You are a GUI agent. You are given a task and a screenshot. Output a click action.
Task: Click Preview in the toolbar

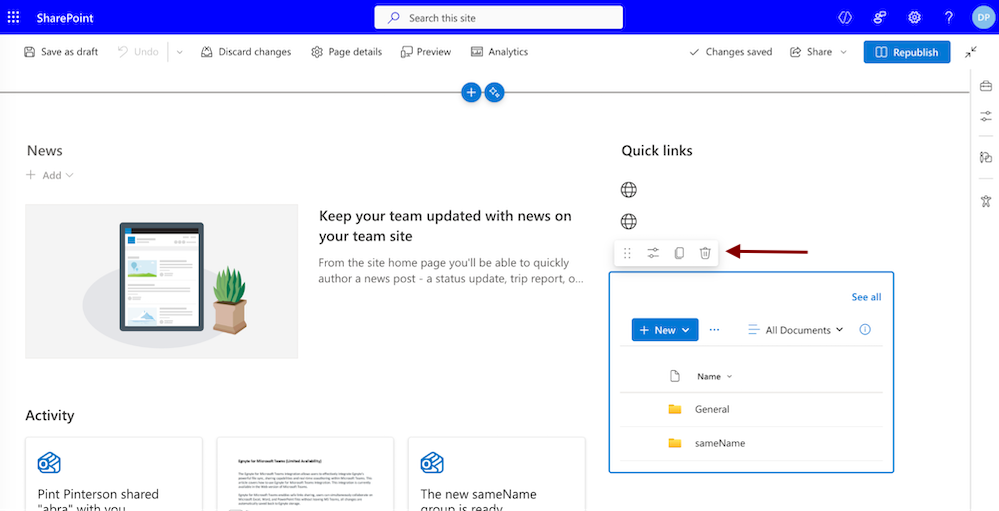pyautogui.click(x=426, y=52)
